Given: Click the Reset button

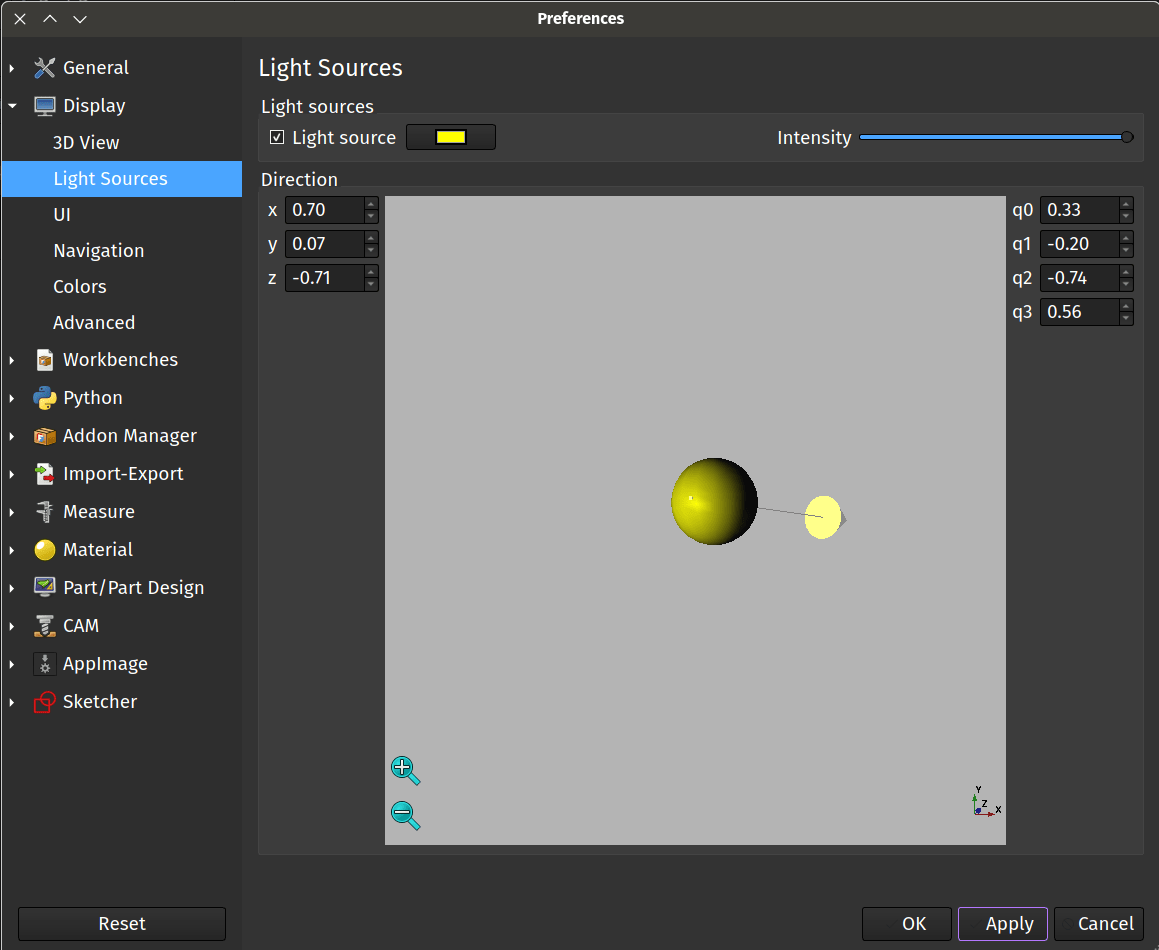Looking at the screenshot, I should (122, 924).
